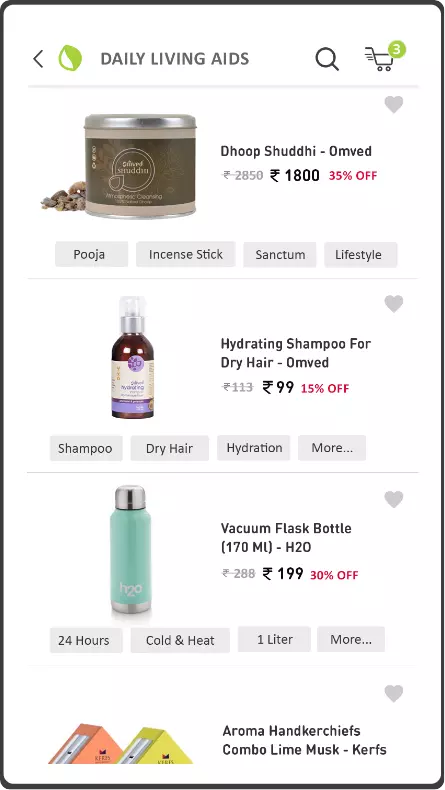Open Aroma Handkerchiefs Combo Lime Musk listing

coord(304,740)
